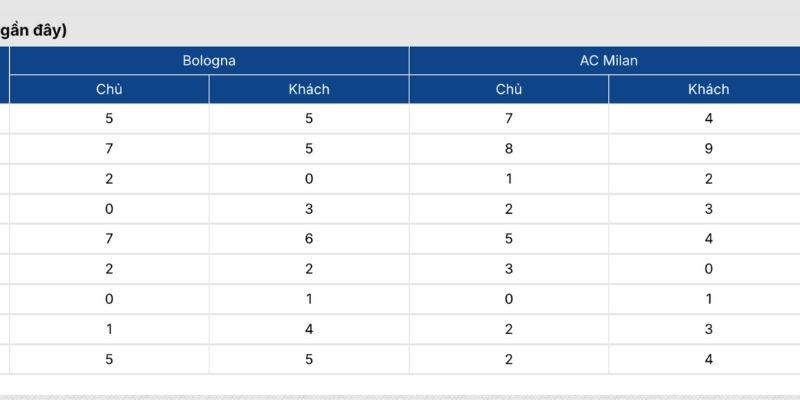Screen dimensions: 800x400
Task: Click value 5 in AC Milan Chủ column
Action: 509,239
